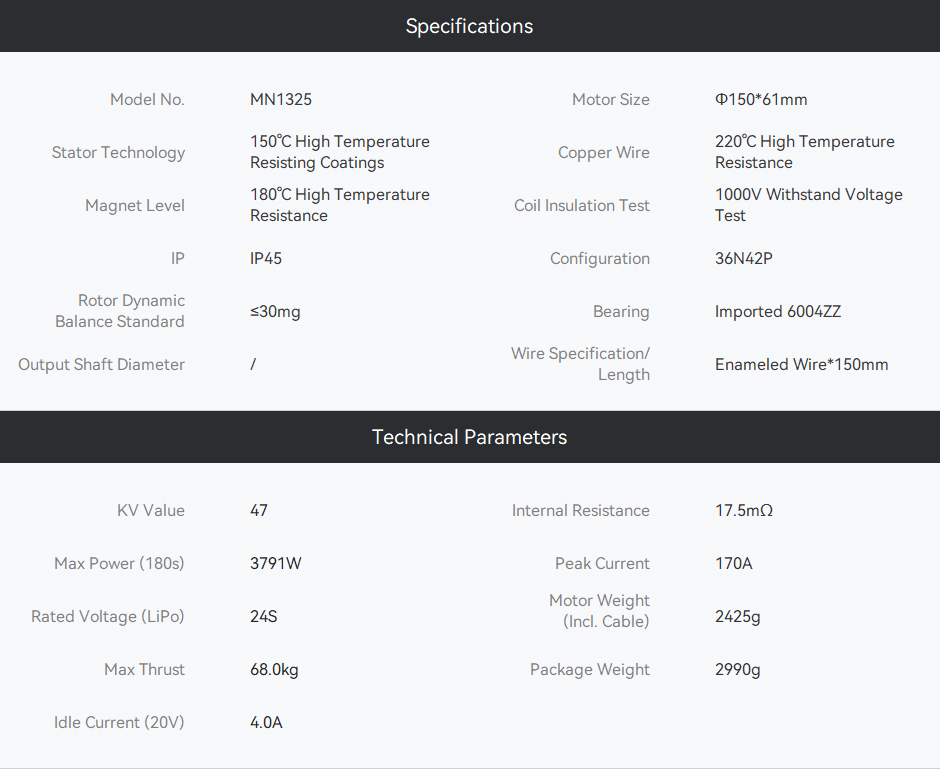Click the Φ150*61mm motor size value
940x769 pixels.
coord(761,99)
